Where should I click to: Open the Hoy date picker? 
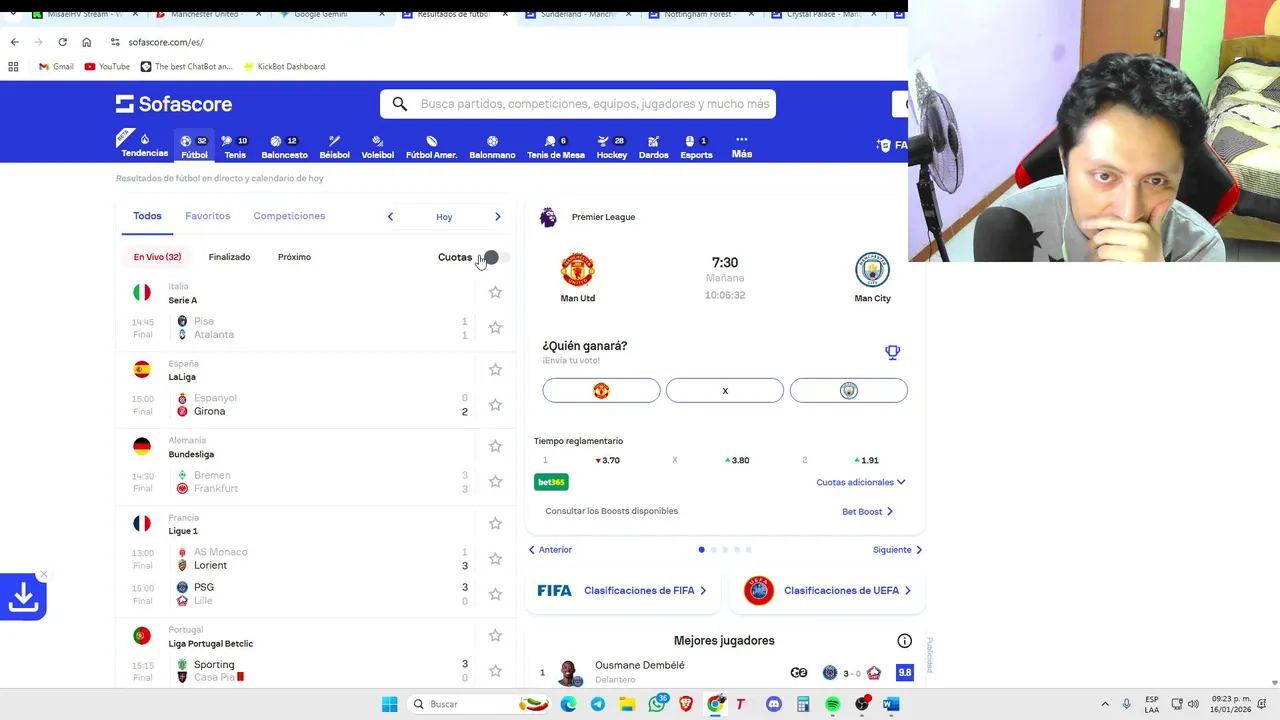click(x=444, y=217)
